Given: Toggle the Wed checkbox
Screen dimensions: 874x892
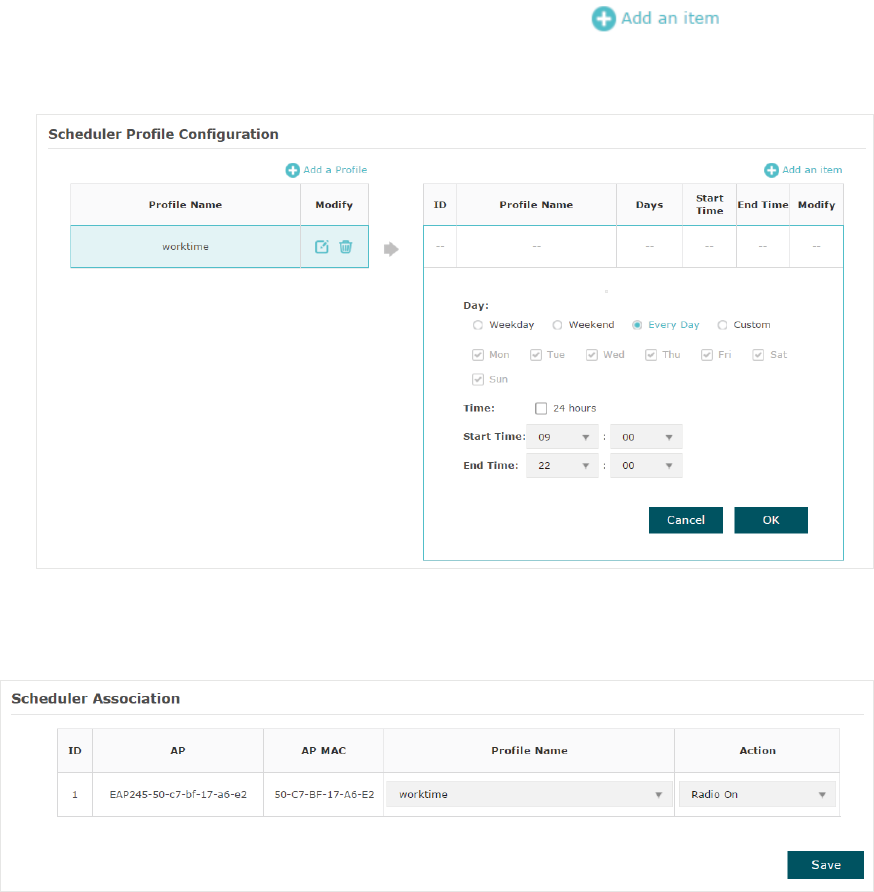Looking at the screenshot, I should tap(592, 355).
